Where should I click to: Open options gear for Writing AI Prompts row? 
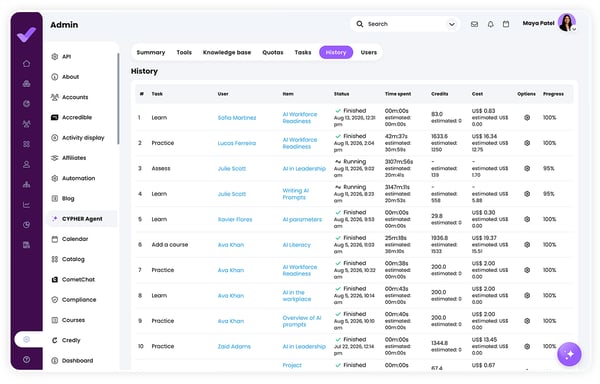click(527, 194)
